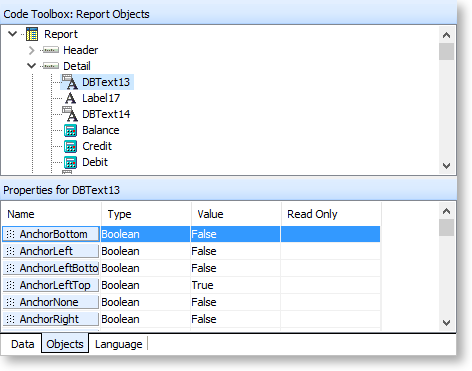472x371 pixels.
Task: Collapse the Report tree node
Action: 13,34
